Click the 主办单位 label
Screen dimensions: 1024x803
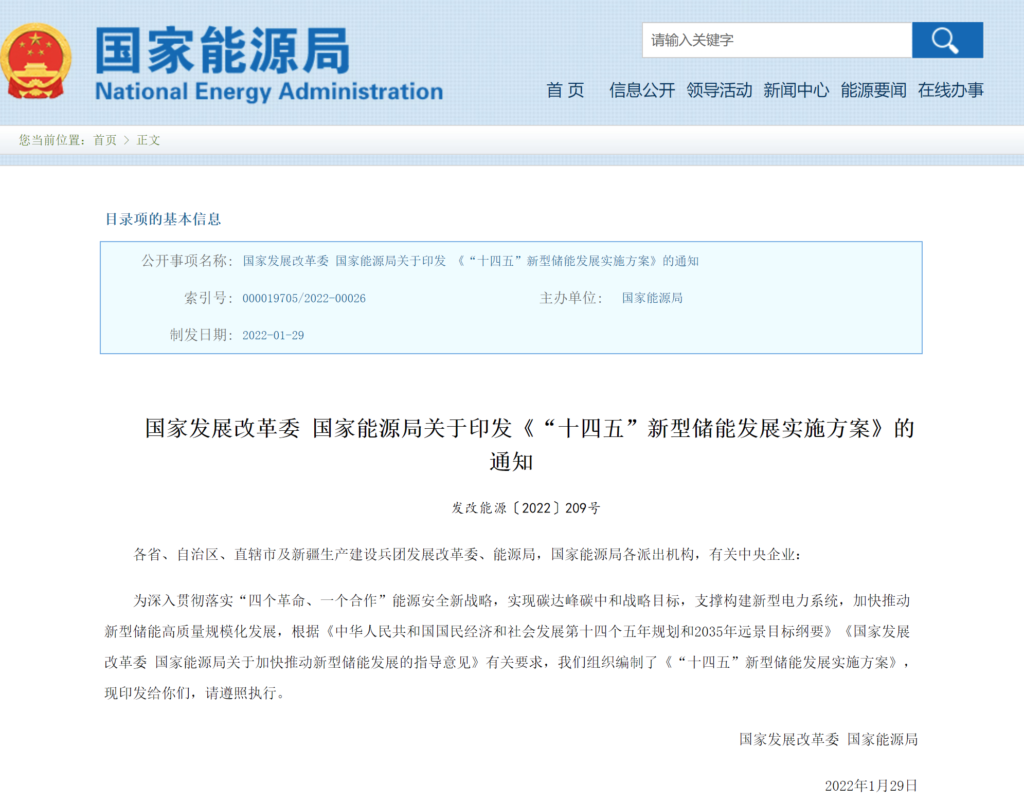click(x=571, y=298)
